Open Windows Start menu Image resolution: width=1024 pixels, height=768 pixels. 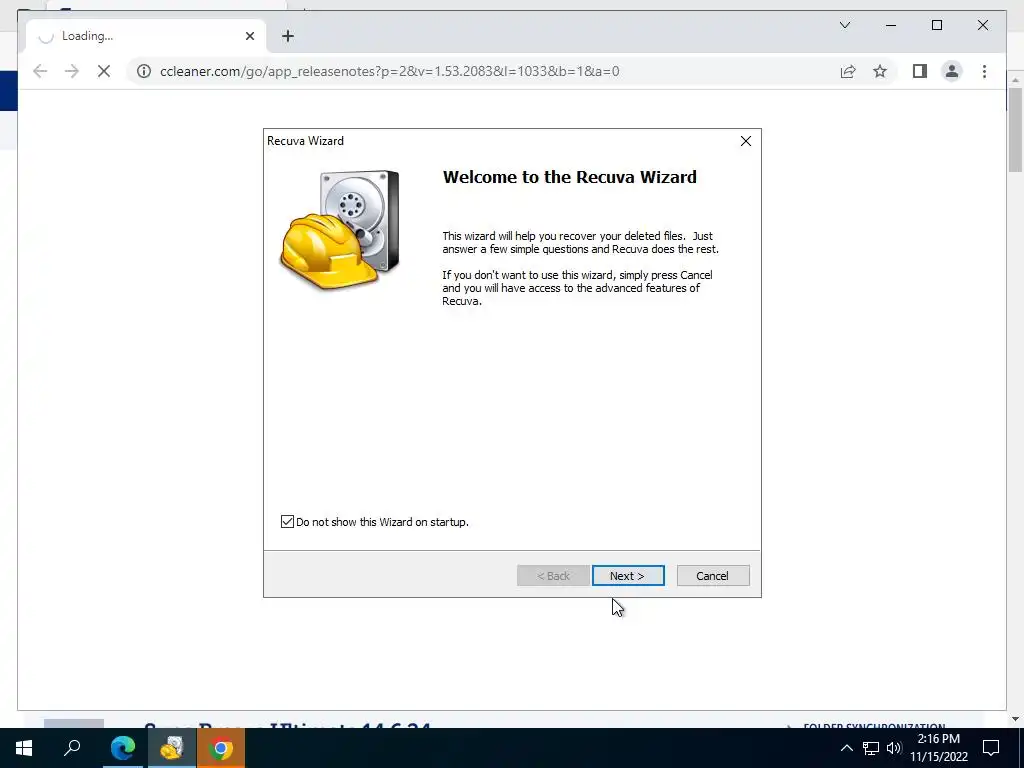pyautogui.click(x=24, y=748)
